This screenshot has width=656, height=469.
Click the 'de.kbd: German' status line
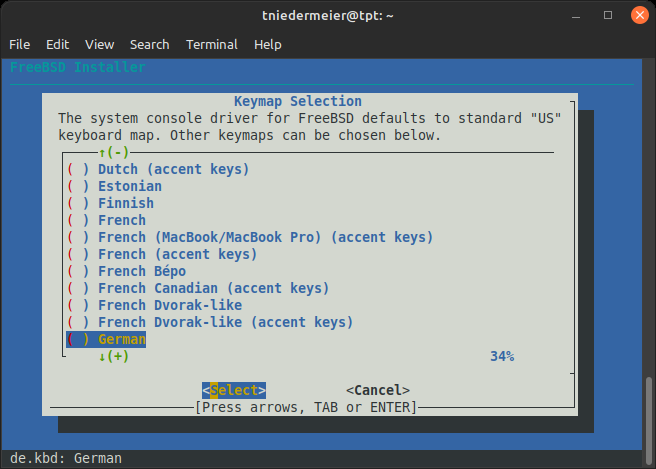[x=66, y=458]
